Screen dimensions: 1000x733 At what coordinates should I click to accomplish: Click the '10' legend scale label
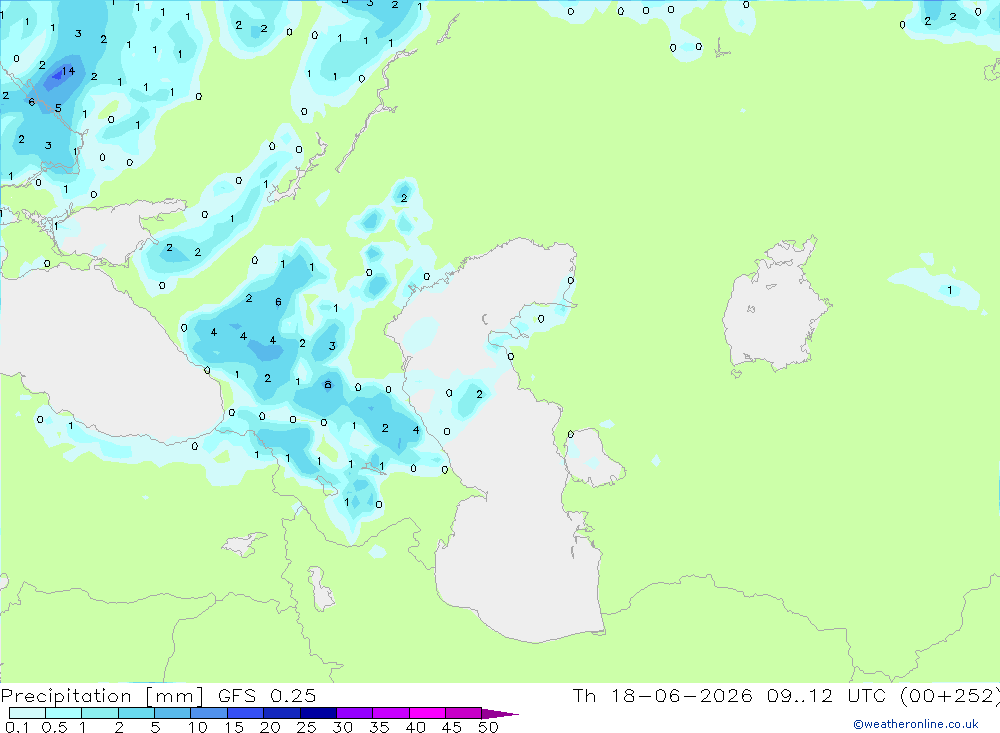(198, 727)
